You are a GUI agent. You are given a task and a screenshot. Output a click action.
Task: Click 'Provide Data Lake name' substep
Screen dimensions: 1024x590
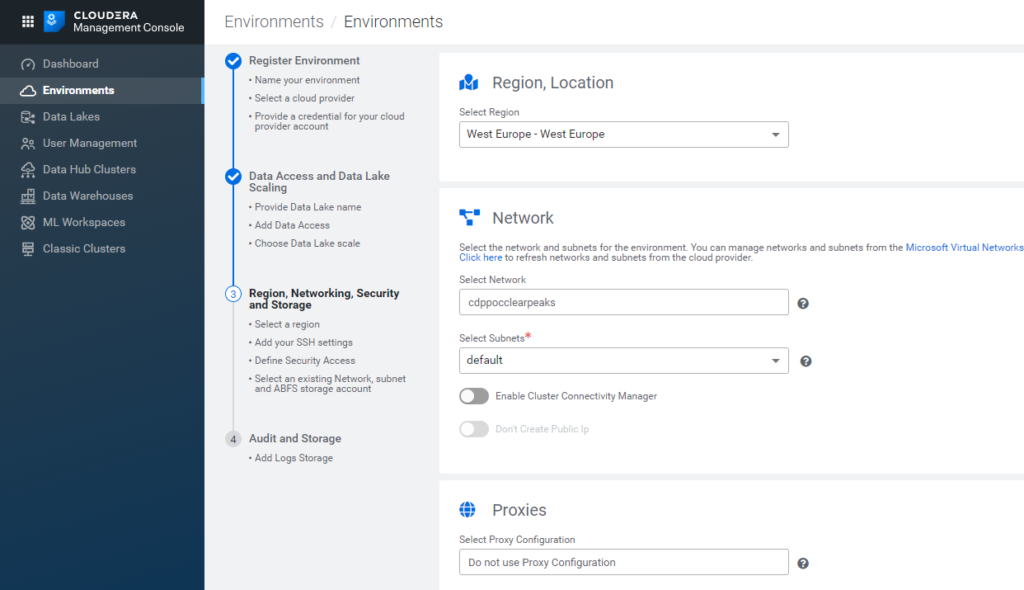[308, 207]
